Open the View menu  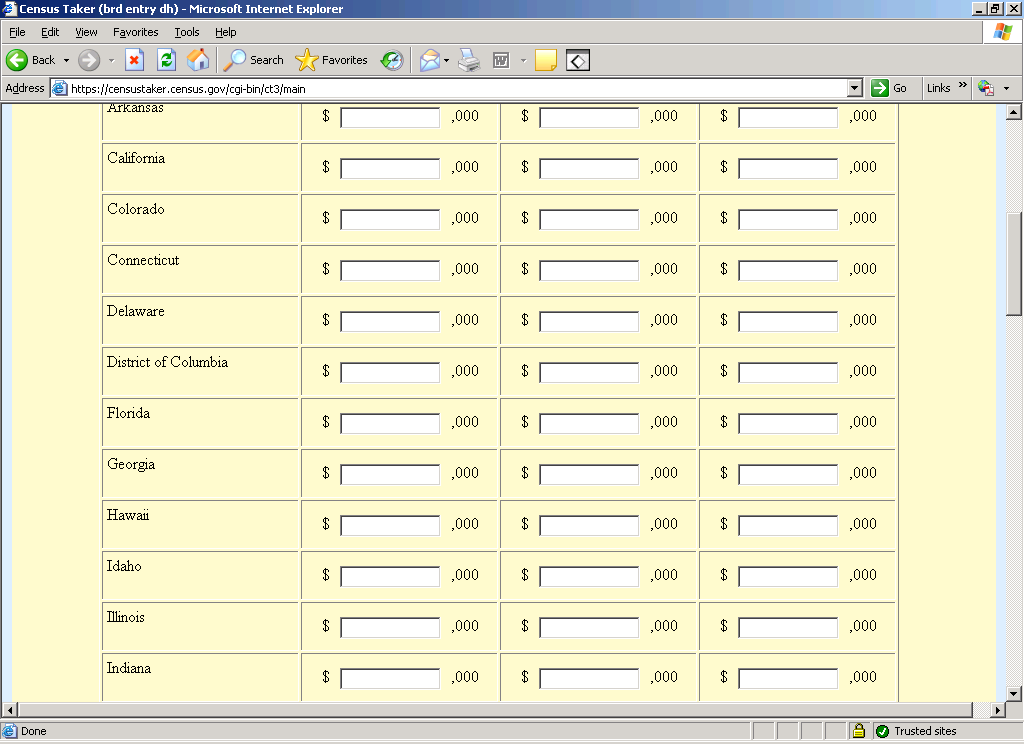87,32
